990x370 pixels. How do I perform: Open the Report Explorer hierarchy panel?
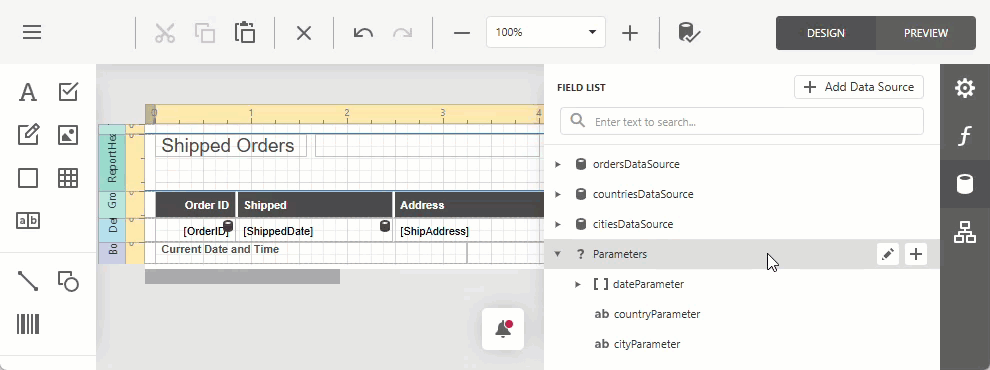pyautogui.click(x=965, y=232)
